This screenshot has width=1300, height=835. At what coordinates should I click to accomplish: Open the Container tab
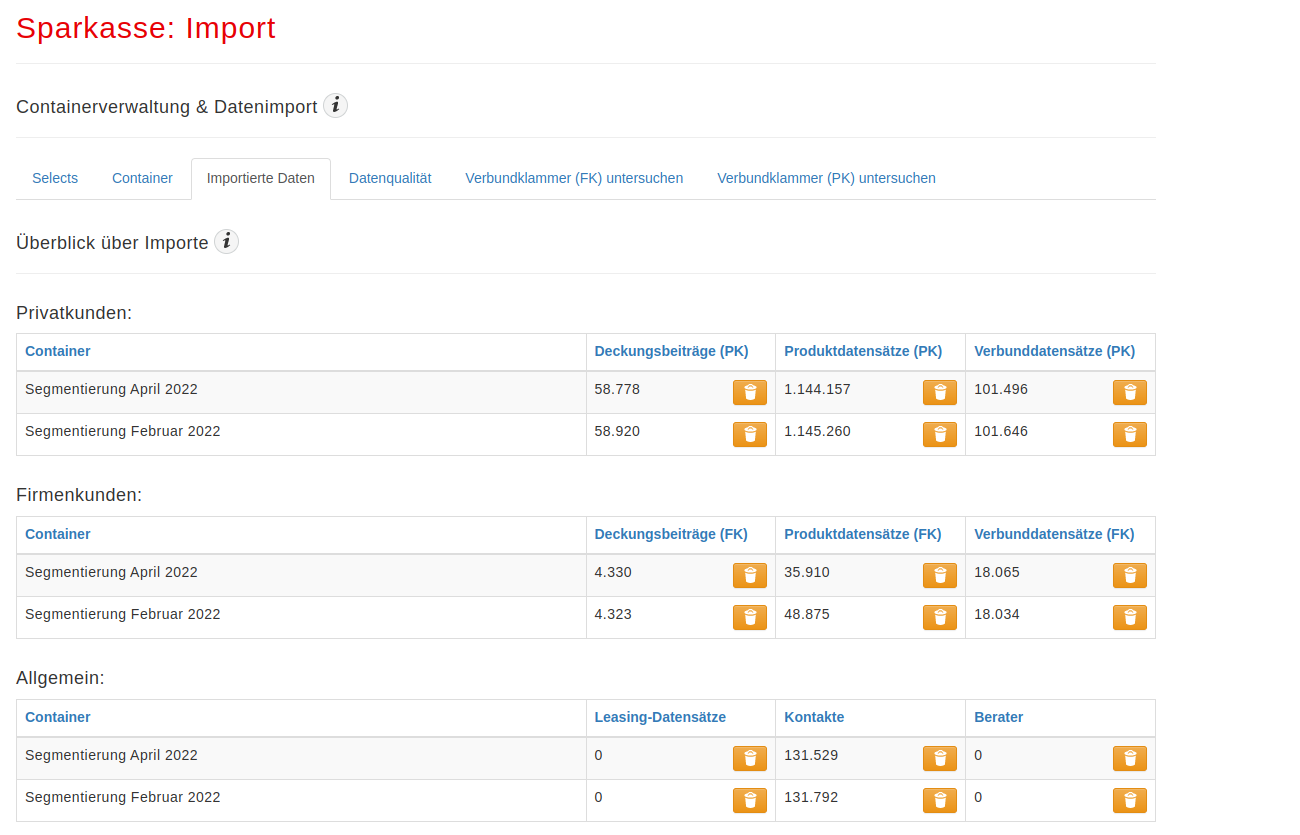pos(142,178)
